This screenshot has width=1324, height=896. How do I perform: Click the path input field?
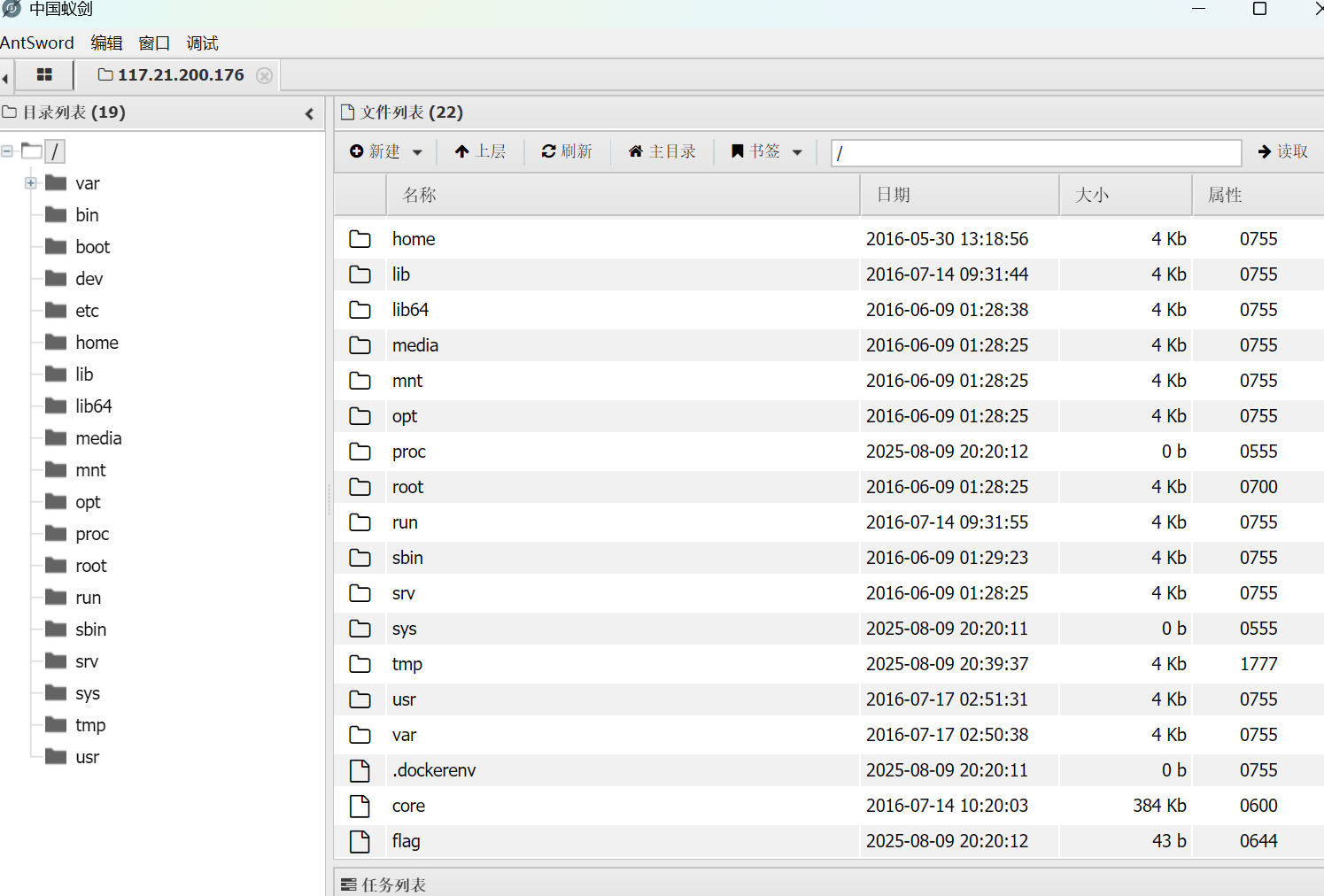1036,152
